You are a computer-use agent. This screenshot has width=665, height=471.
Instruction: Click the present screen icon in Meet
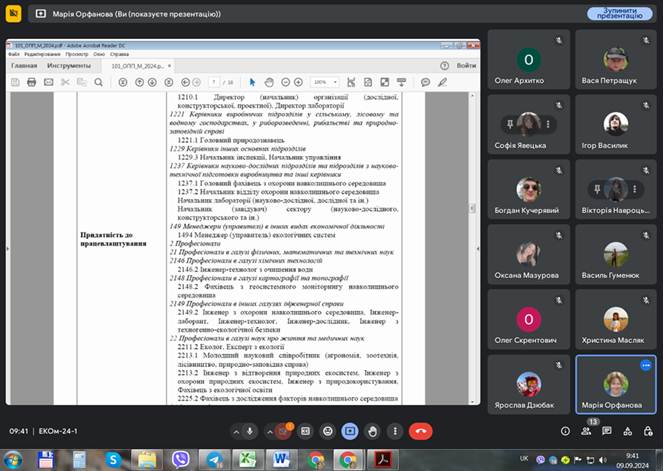click(350, 431)
